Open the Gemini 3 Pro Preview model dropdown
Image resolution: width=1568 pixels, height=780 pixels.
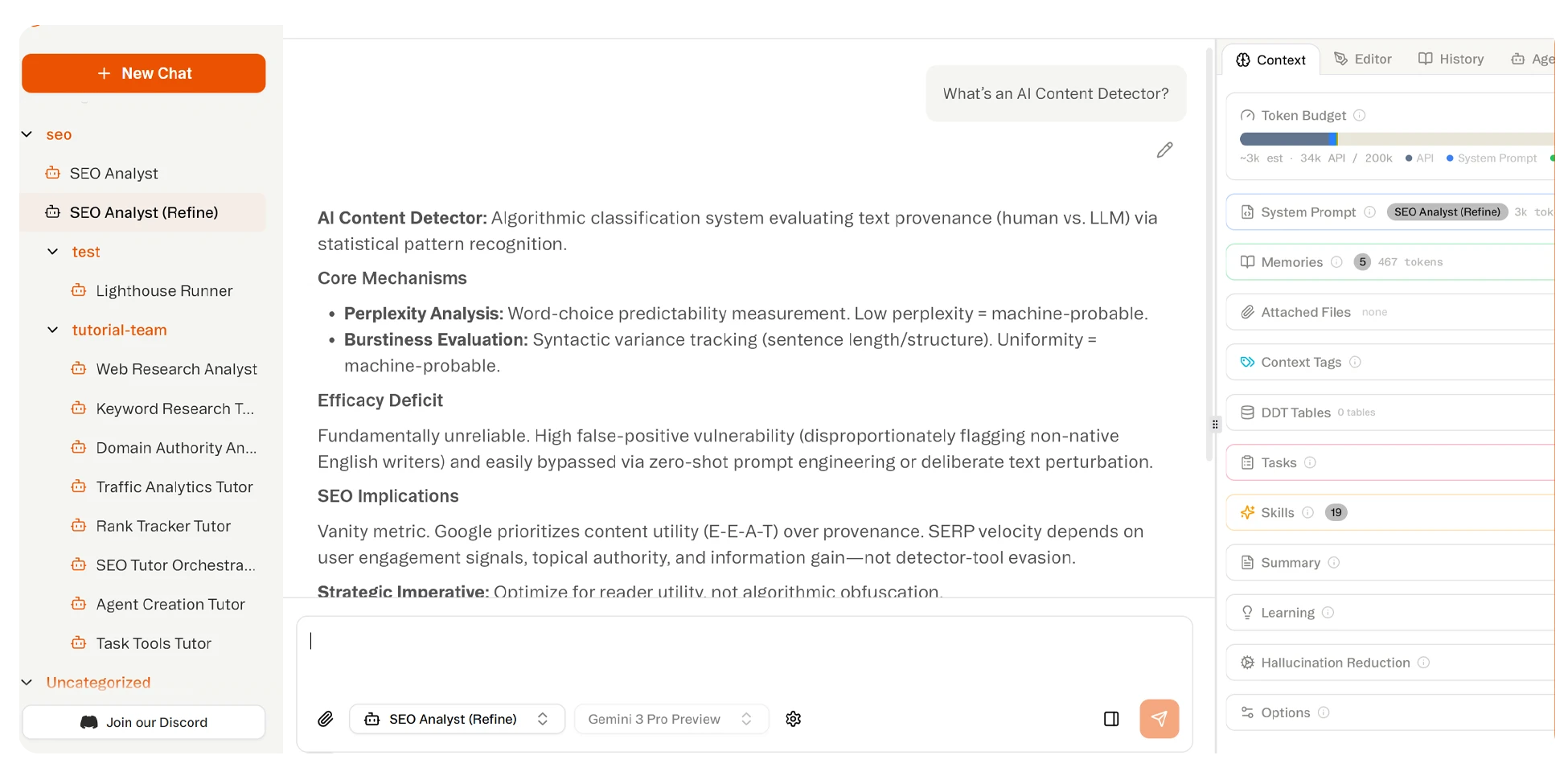671,719
